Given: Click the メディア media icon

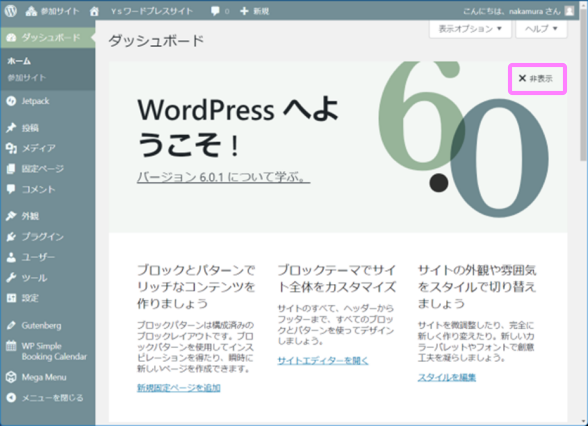Looking at the screenshot, I should pyautogui.click(x=11, y=148).
